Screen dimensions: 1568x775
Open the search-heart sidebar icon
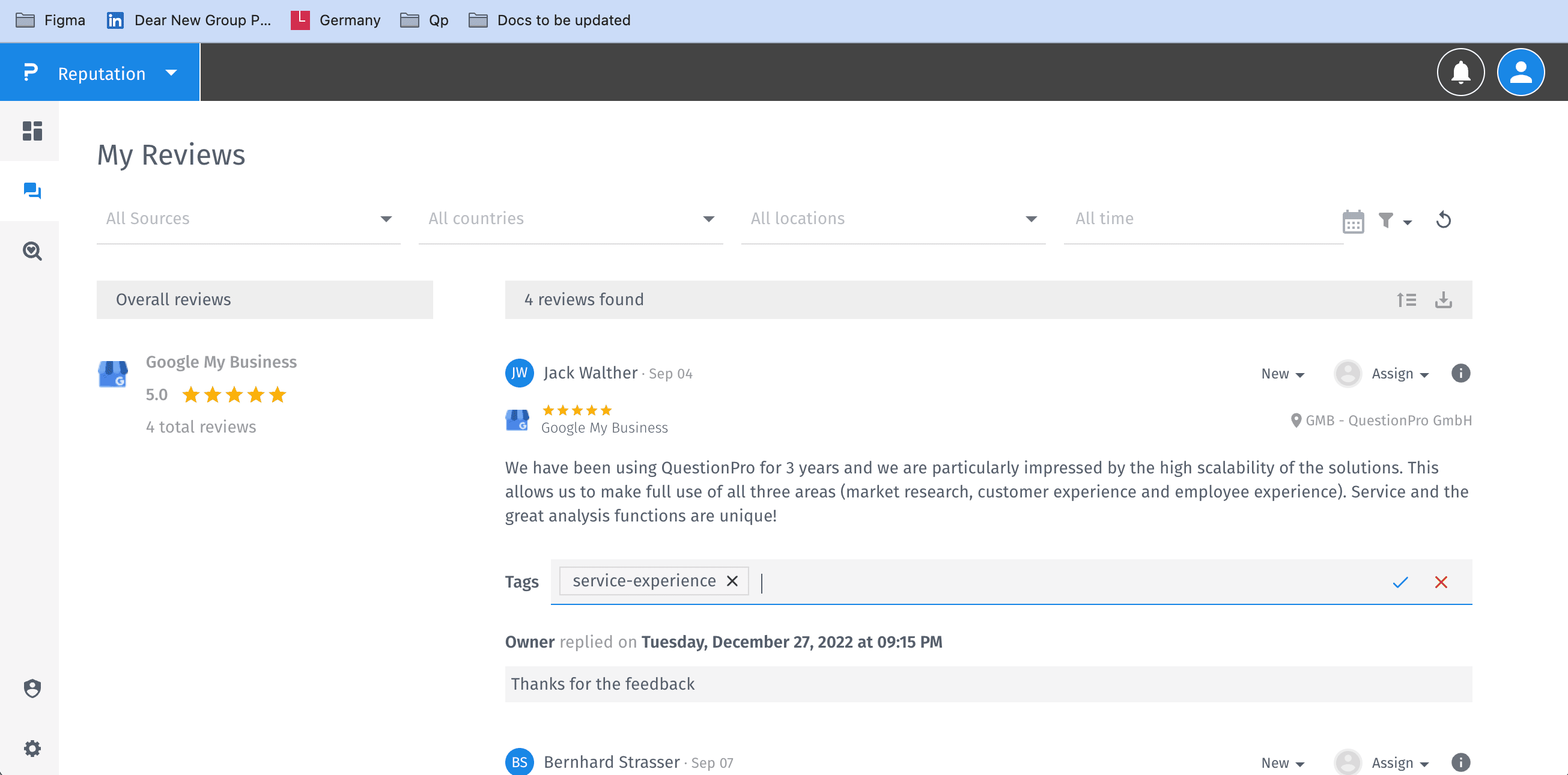[32, 251]
